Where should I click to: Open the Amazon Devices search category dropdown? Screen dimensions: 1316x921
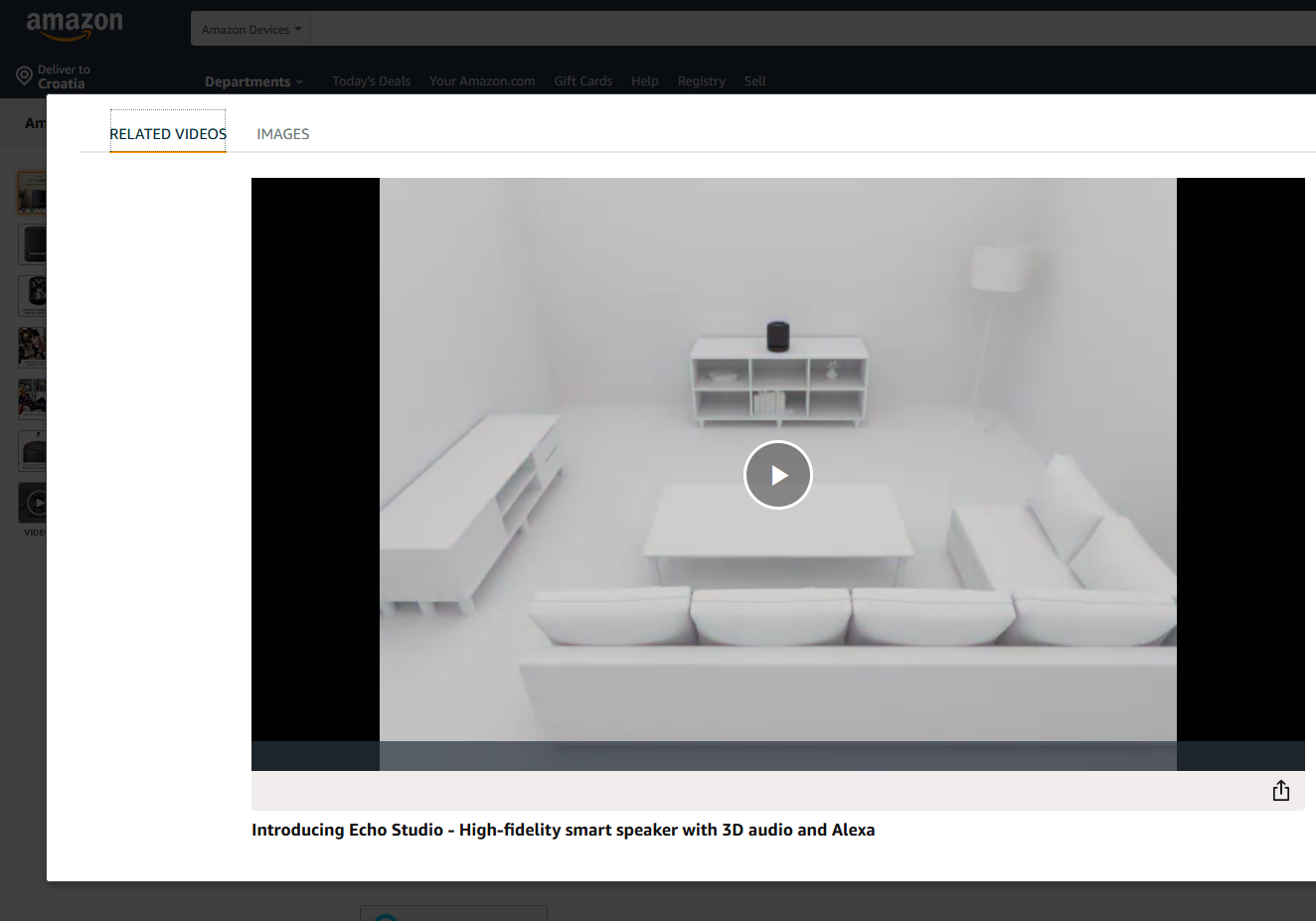pos(250,30)
